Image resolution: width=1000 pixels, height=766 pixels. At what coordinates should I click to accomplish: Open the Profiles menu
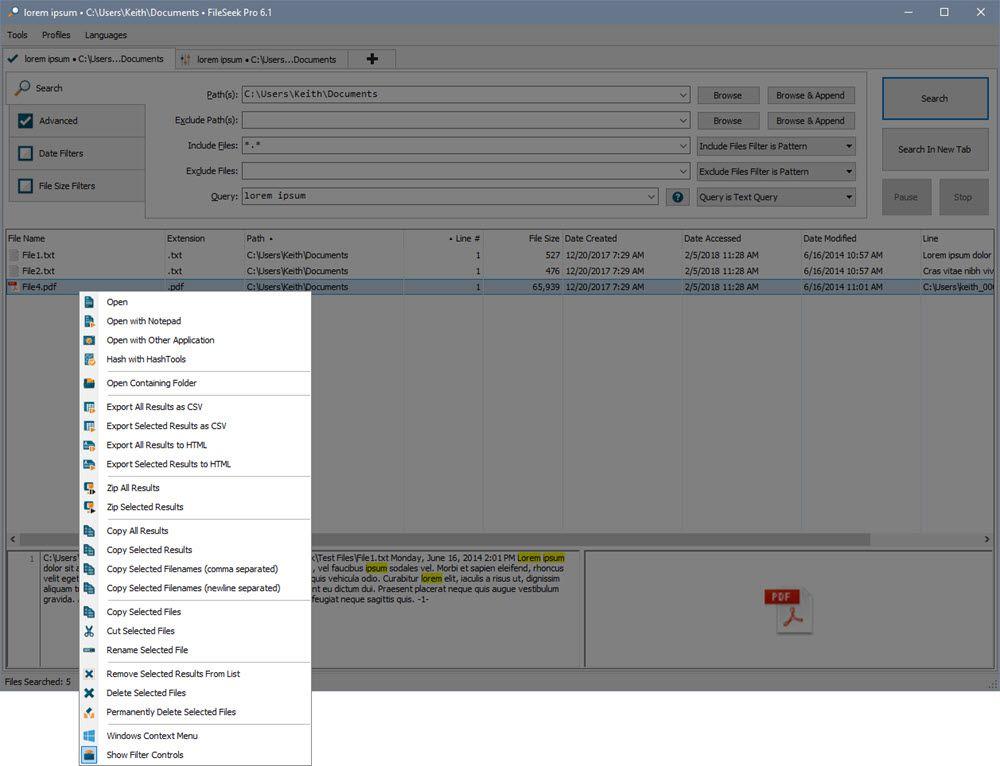pyautogui.click(x=56, y=35)
